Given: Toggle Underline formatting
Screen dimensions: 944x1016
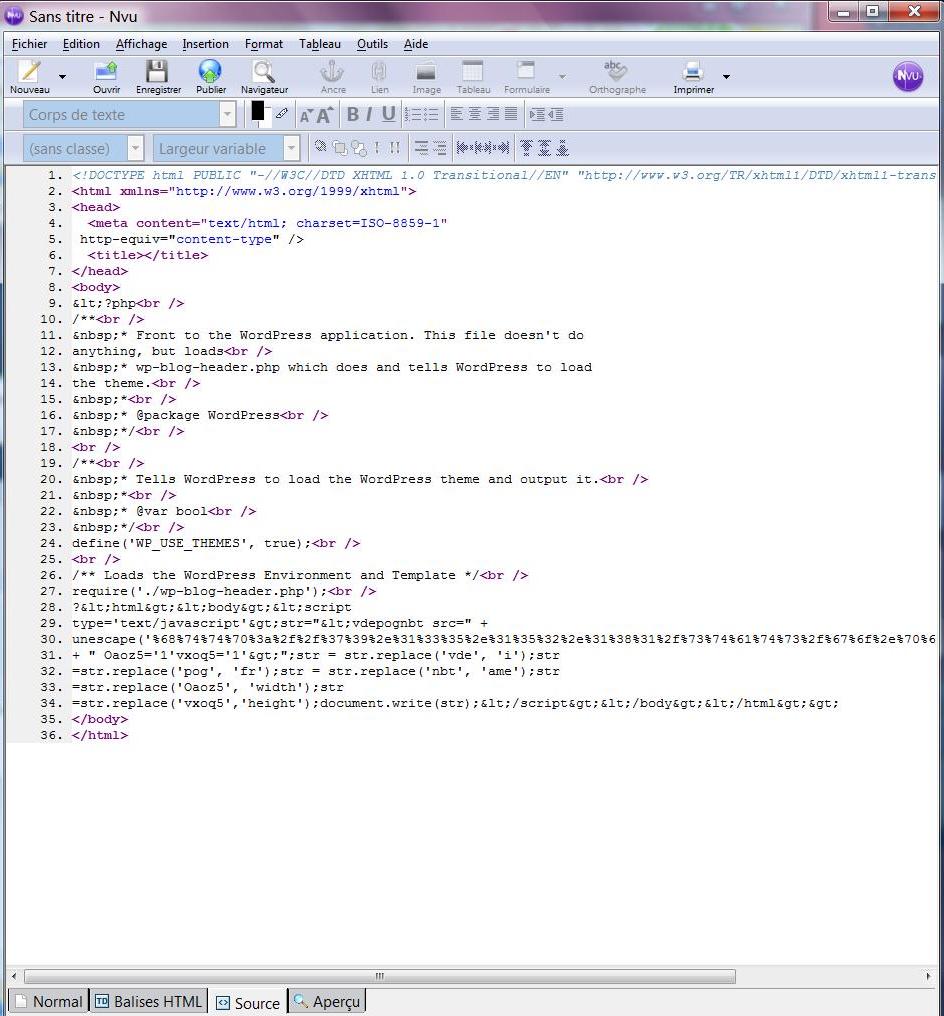Looking at the screenshot, I should pos(388,115).
